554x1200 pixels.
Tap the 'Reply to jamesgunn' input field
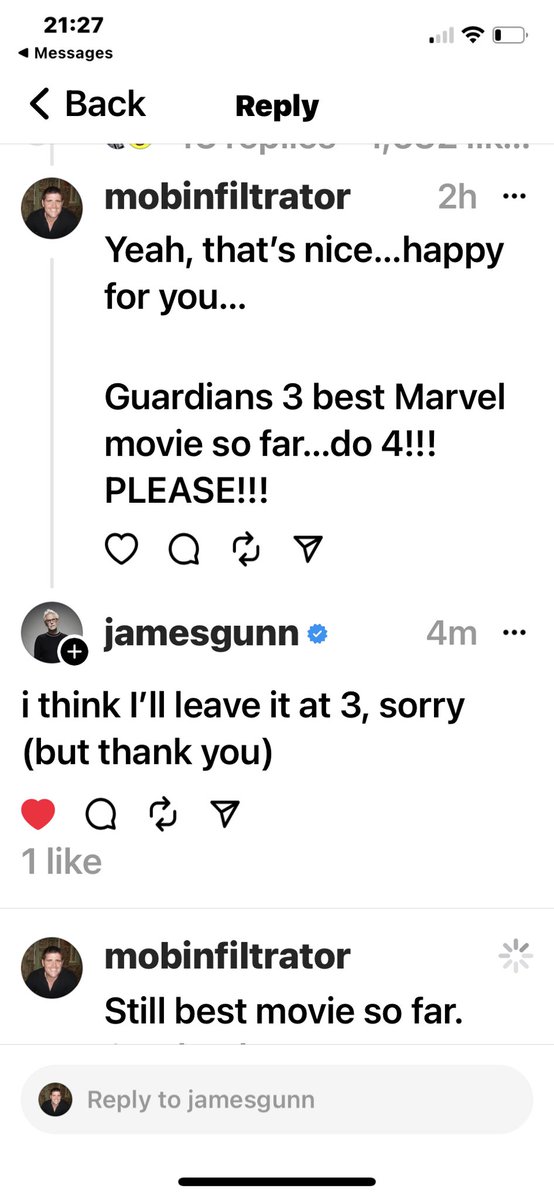(277, 1100)
